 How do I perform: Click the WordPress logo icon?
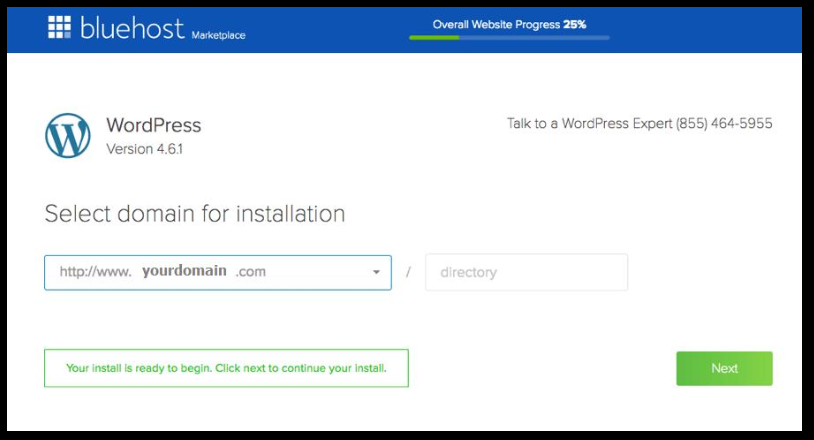point(67,135)
